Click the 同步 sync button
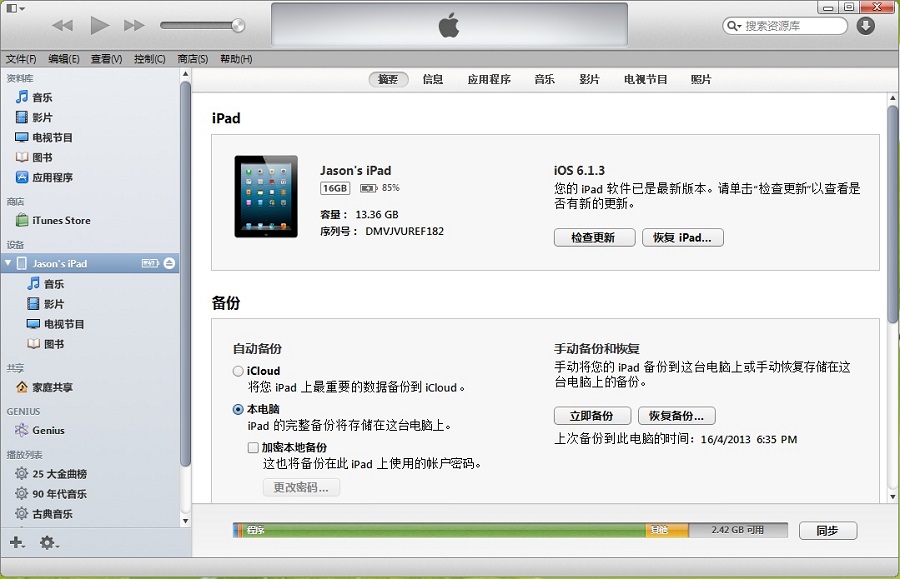This screenshot has width=900, height=579. coord(828,530)
